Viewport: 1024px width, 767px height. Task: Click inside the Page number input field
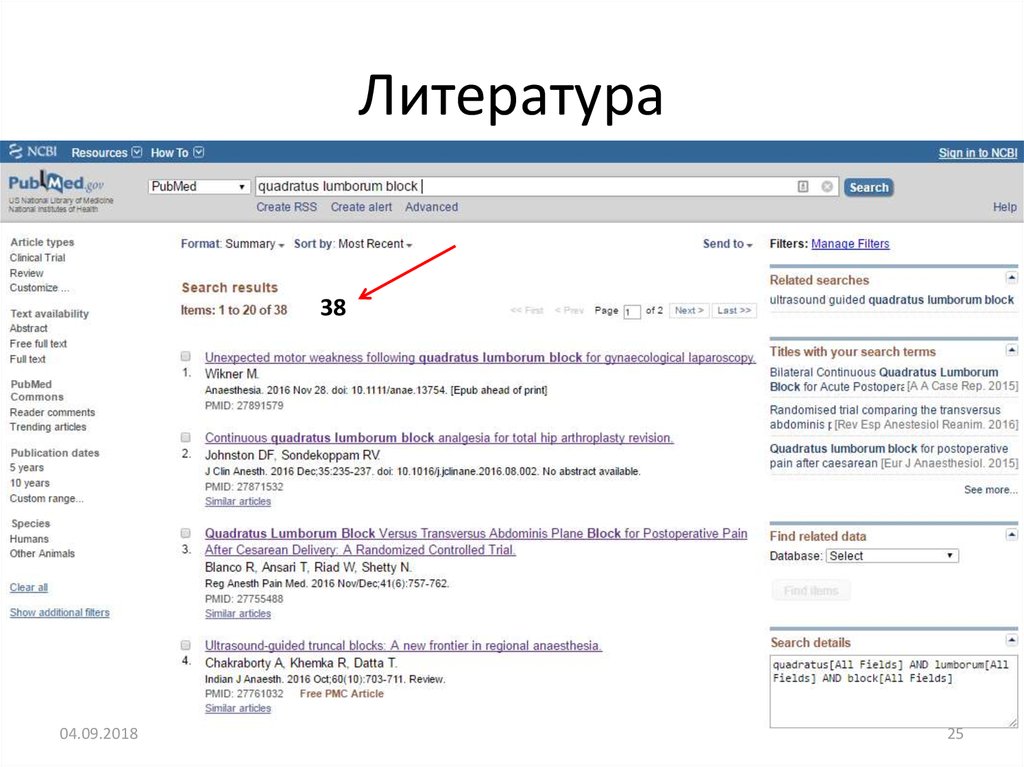pos(630,311)
